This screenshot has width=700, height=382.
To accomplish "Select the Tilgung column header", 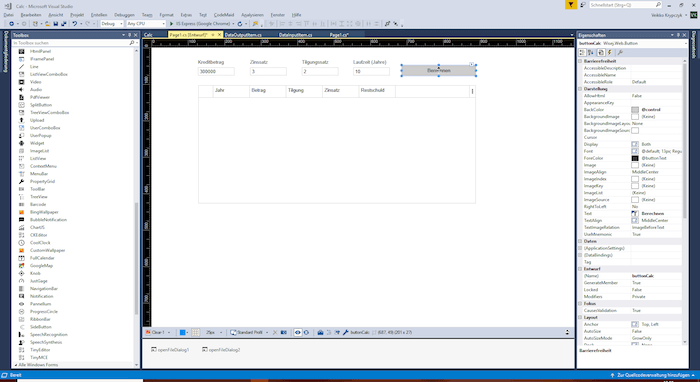I will click(304, 91).
